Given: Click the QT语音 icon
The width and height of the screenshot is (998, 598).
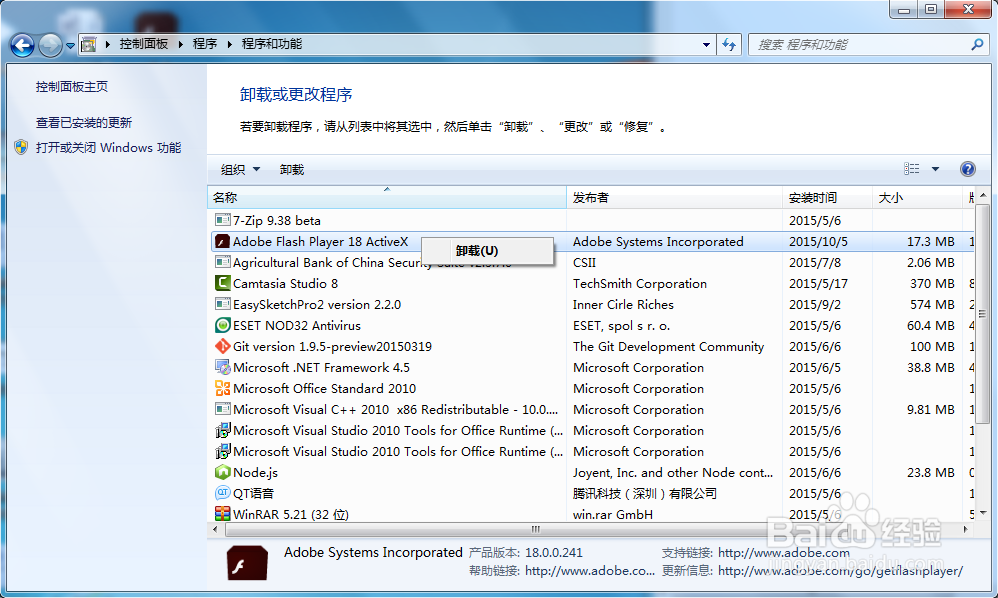Looking at the screenshot, I should (x=223, y=493).
